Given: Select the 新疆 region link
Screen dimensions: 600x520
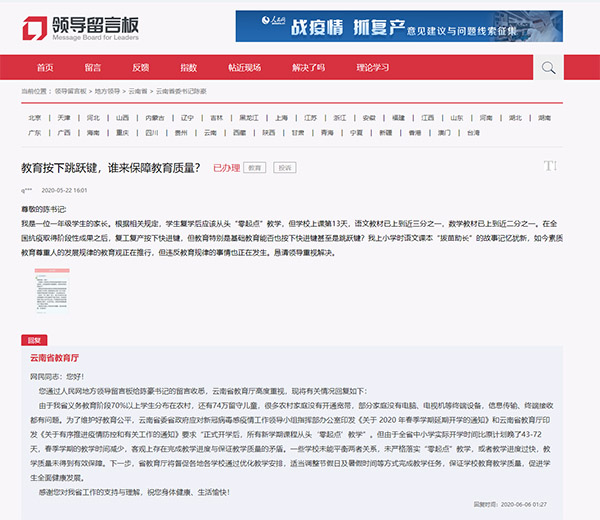Looking at the screenshot, I should (x=385, y=133).
